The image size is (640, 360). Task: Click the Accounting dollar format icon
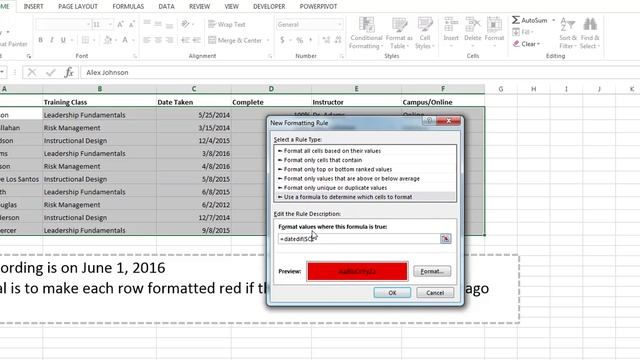click(x=282, y=40)
